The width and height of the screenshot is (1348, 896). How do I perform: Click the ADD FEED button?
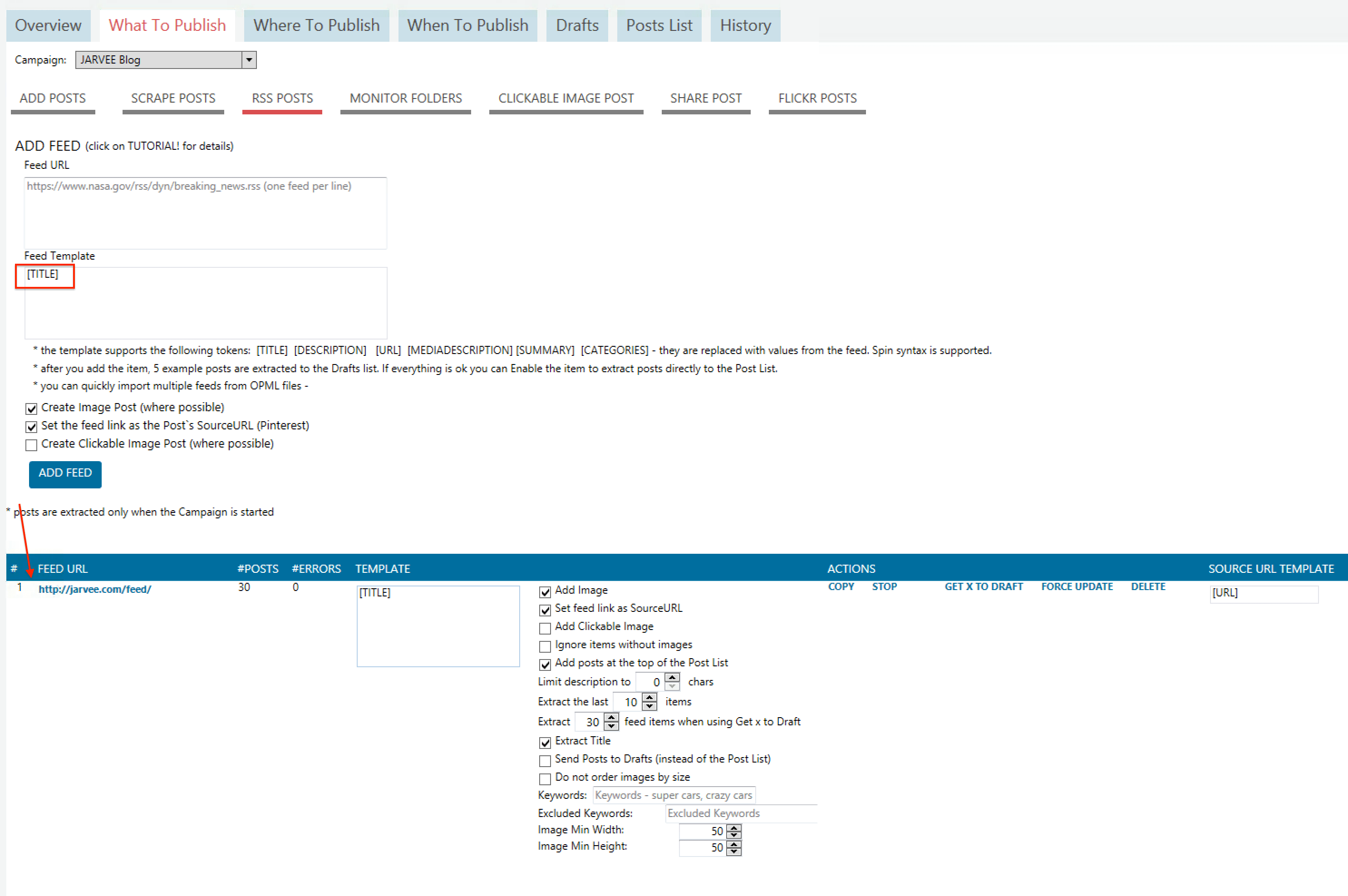click(65, 474)
